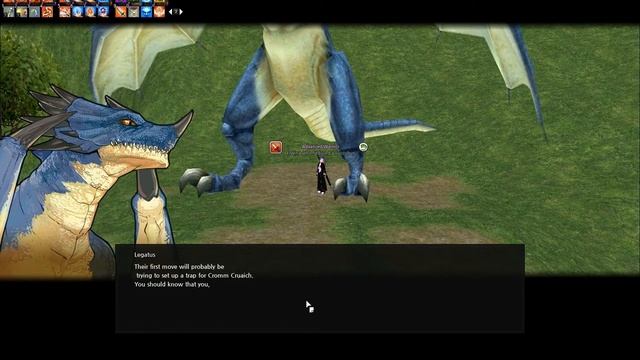The width and height of the screenshot is (640, 360).
Task: Use the blue figure skill in second hotbar group
Action: 78,12
